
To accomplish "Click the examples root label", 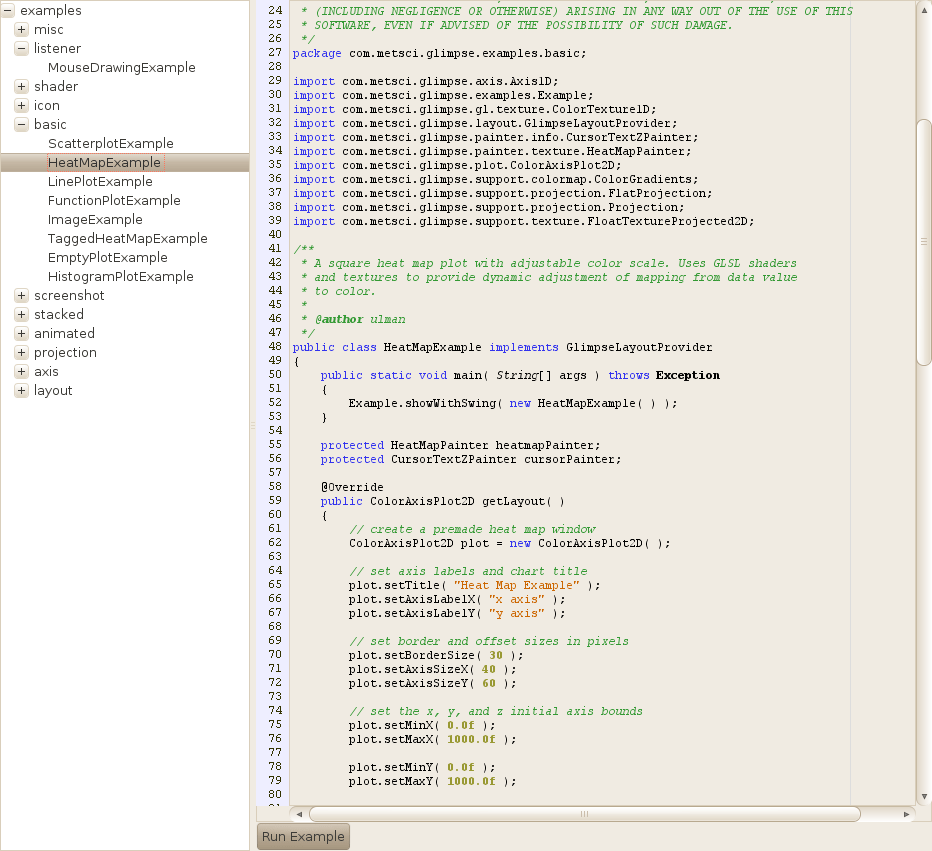I will (x=51, y=11).
